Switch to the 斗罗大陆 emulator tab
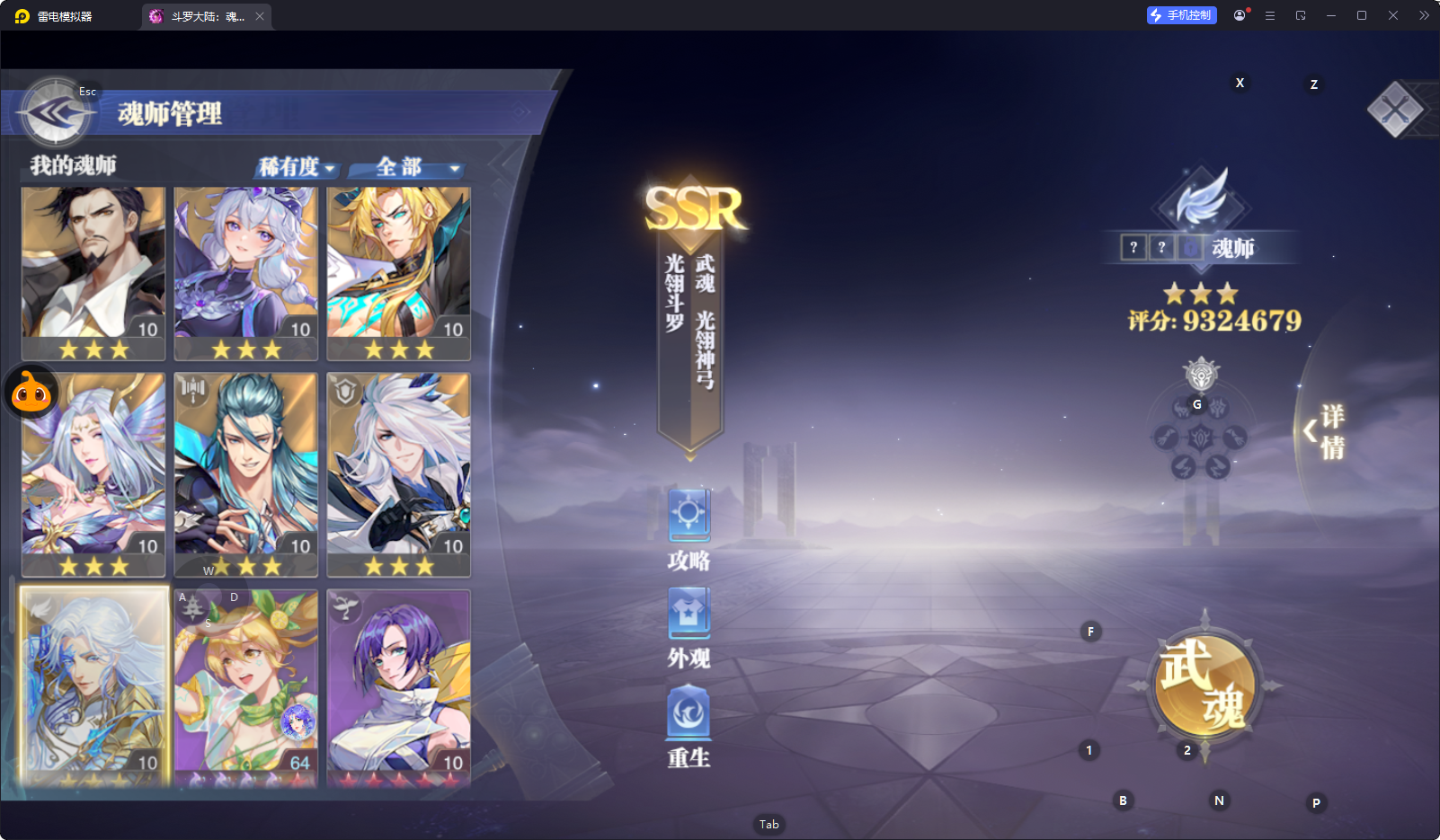The width and height of the screenshot is (1440, 840). [x=206, y=16]
